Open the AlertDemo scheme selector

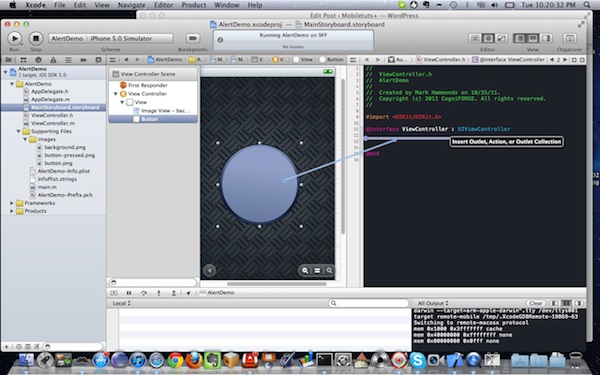point(111,38)
